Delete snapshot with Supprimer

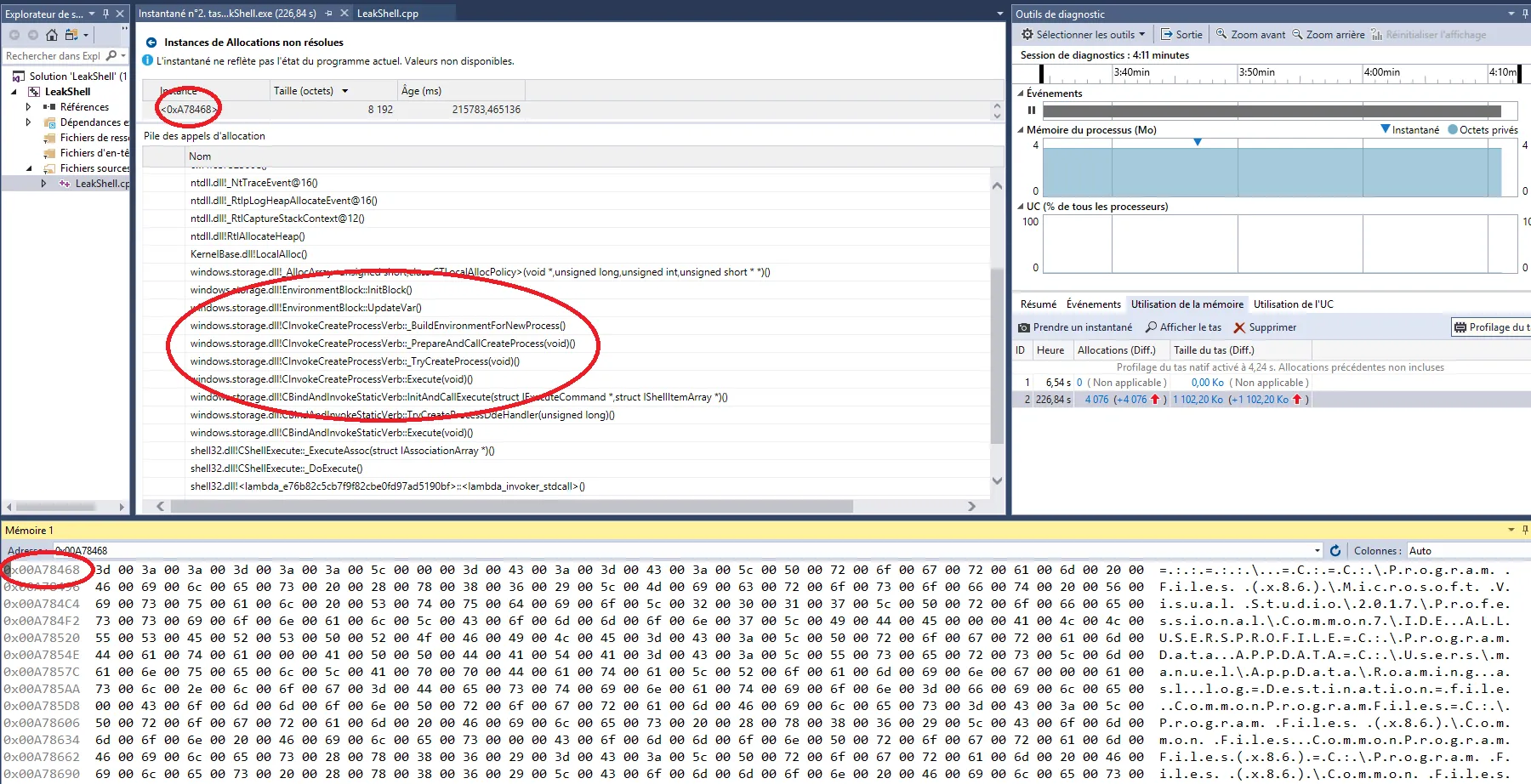point(1265,327)
